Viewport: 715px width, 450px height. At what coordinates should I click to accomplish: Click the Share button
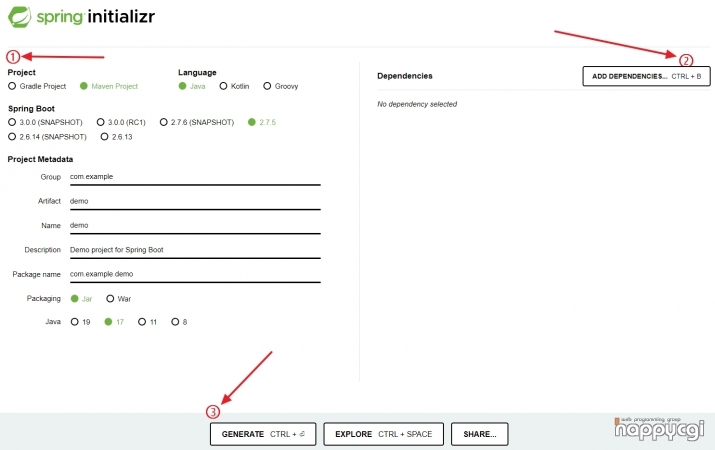coord(480,434)
